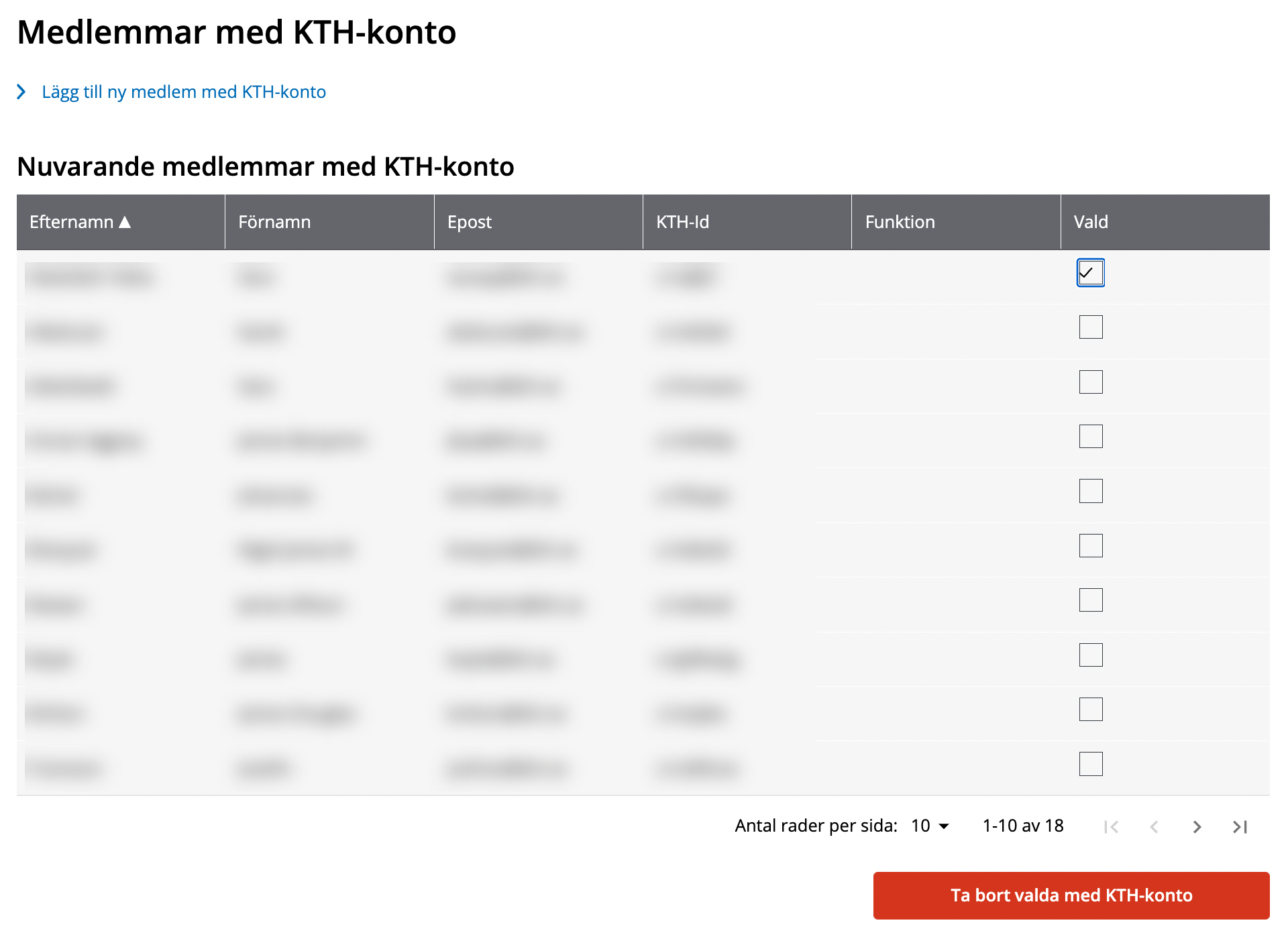The width and height of the screenshot is (1288, 943).
Task: Jump to the last page of members
Action: (x=1240, y=827)
